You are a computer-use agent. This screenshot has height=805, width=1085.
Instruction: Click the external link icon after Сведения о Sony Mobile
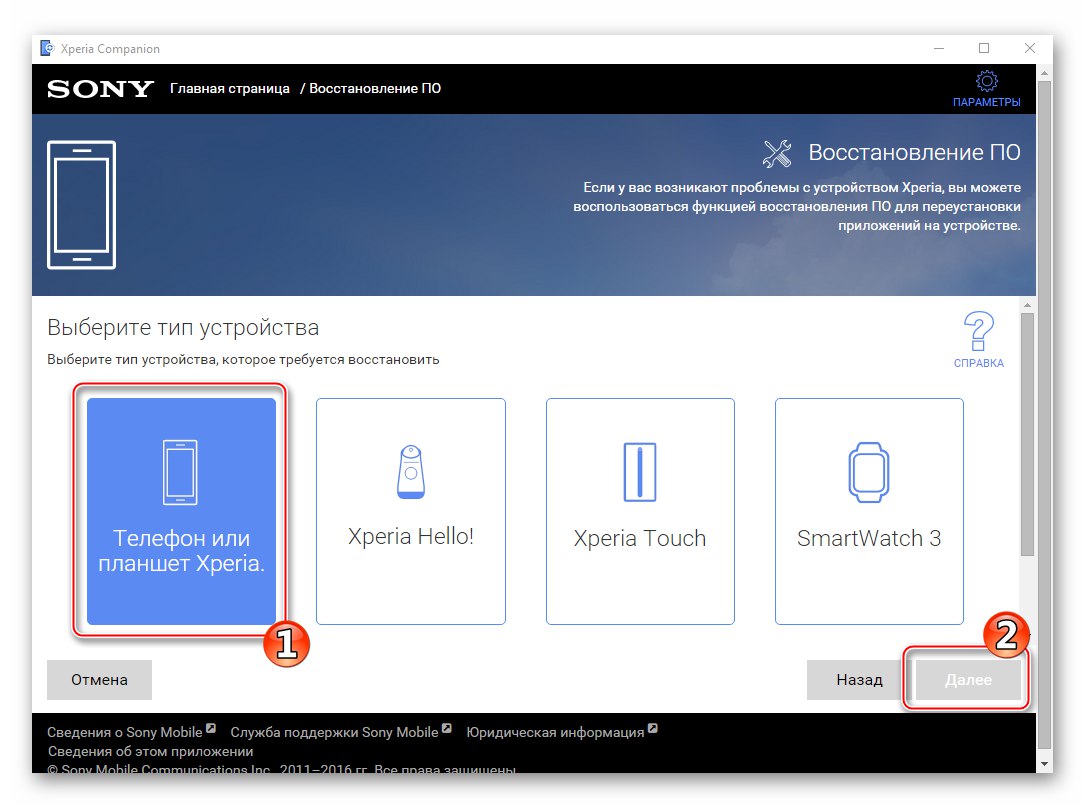pos(209,728)
